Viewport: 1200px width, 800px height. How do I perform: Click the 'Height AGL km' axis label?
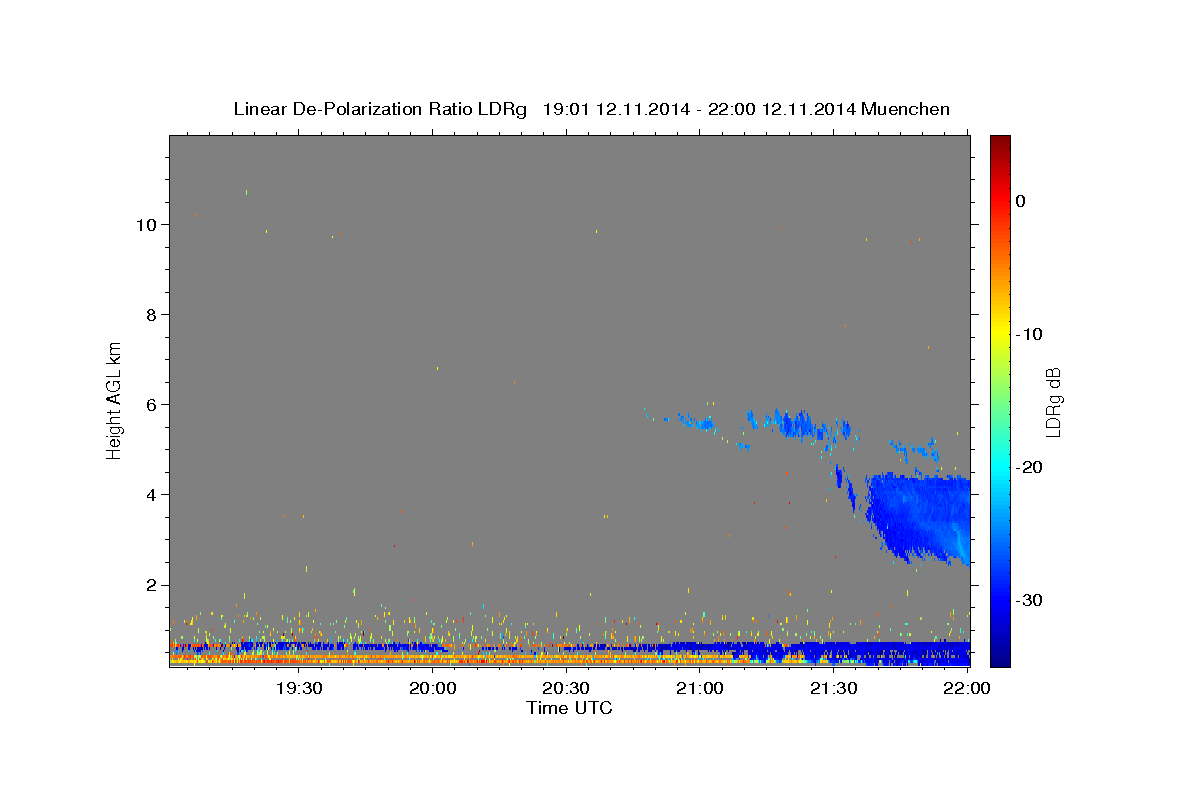[x=115, y=399]
